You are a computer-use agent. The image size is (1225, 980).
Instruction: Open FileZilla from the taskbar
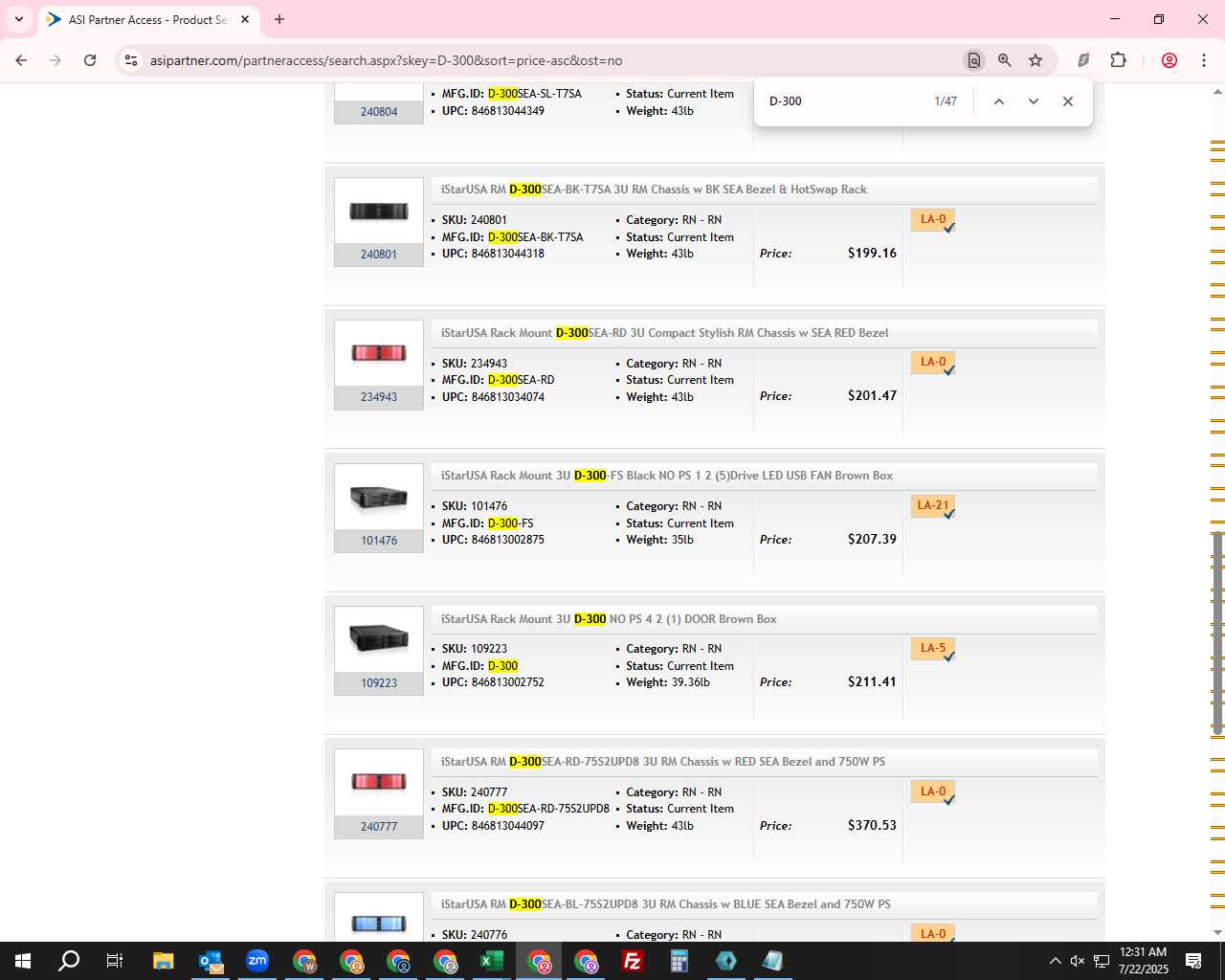point(633,961)
